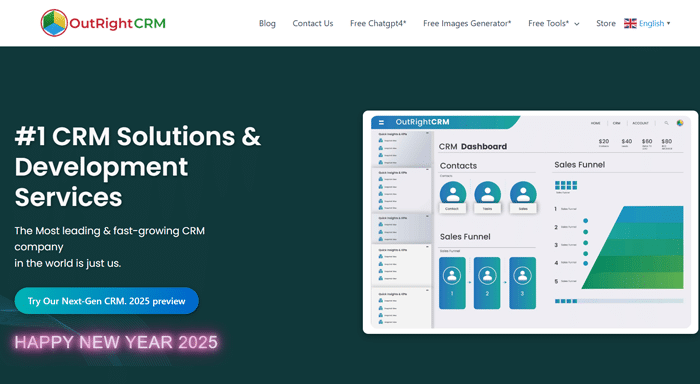
Task: Click the Sales avatar circle under Contacts
Action: [x=523, y=194]
